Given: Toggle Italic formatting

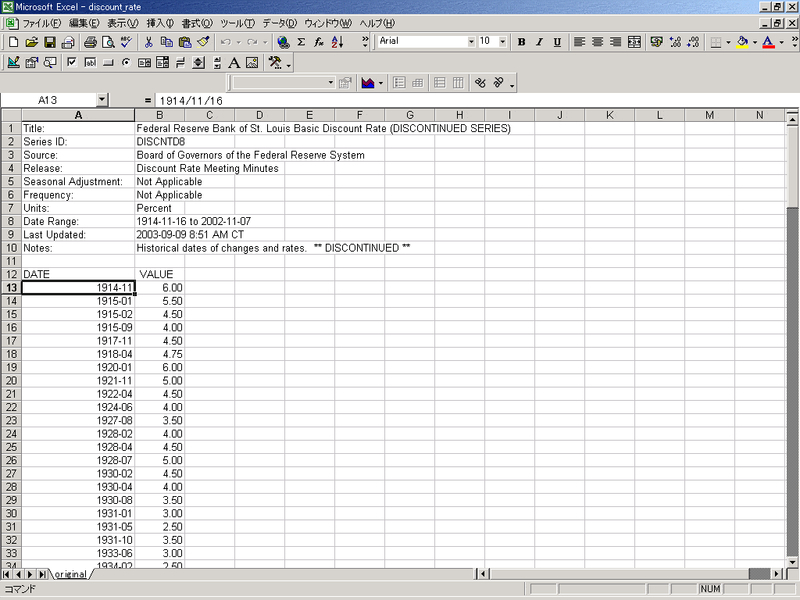Looking at the screenshot, I should click(x=539, y=42).
